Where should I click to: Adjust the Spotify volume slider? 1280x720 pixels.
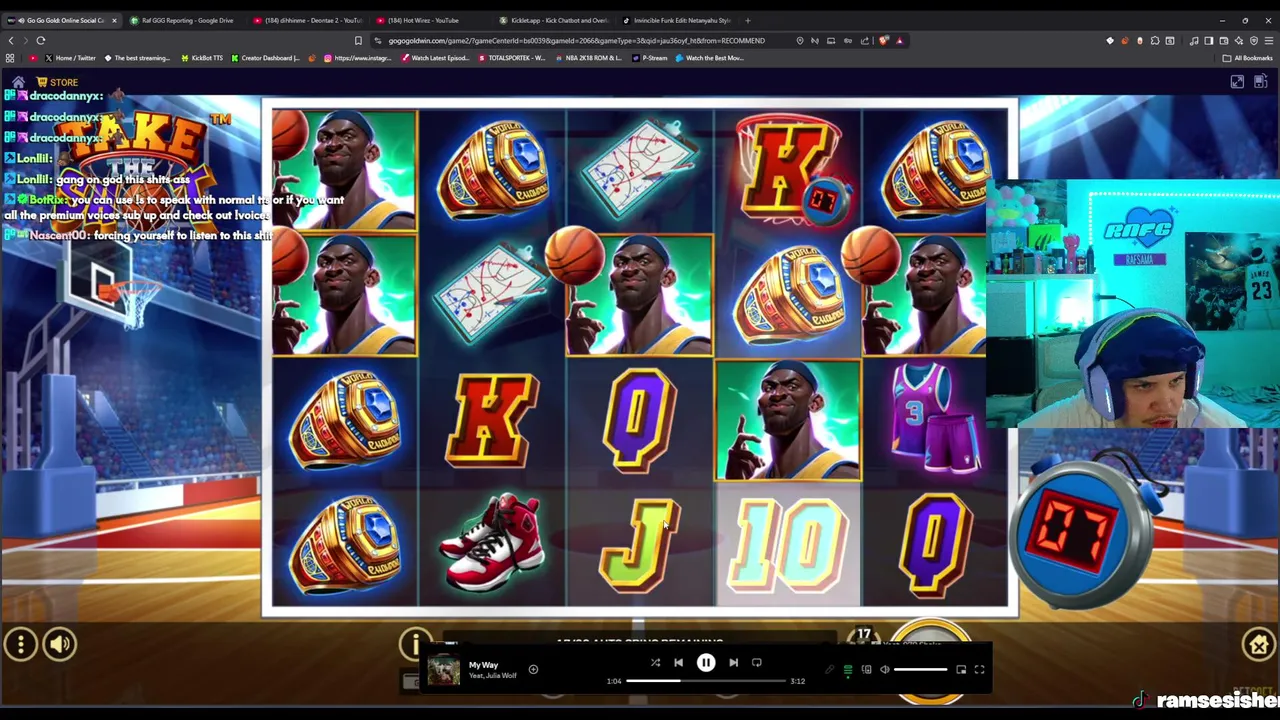click(921, 670)
